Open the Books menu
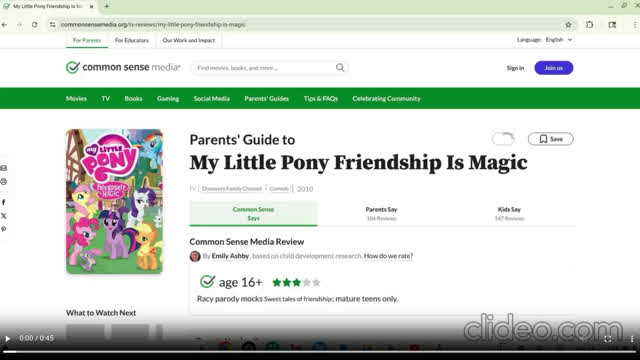Image resolution: width=640 pixels, height=360 pixels. click(x=133, y=99)
